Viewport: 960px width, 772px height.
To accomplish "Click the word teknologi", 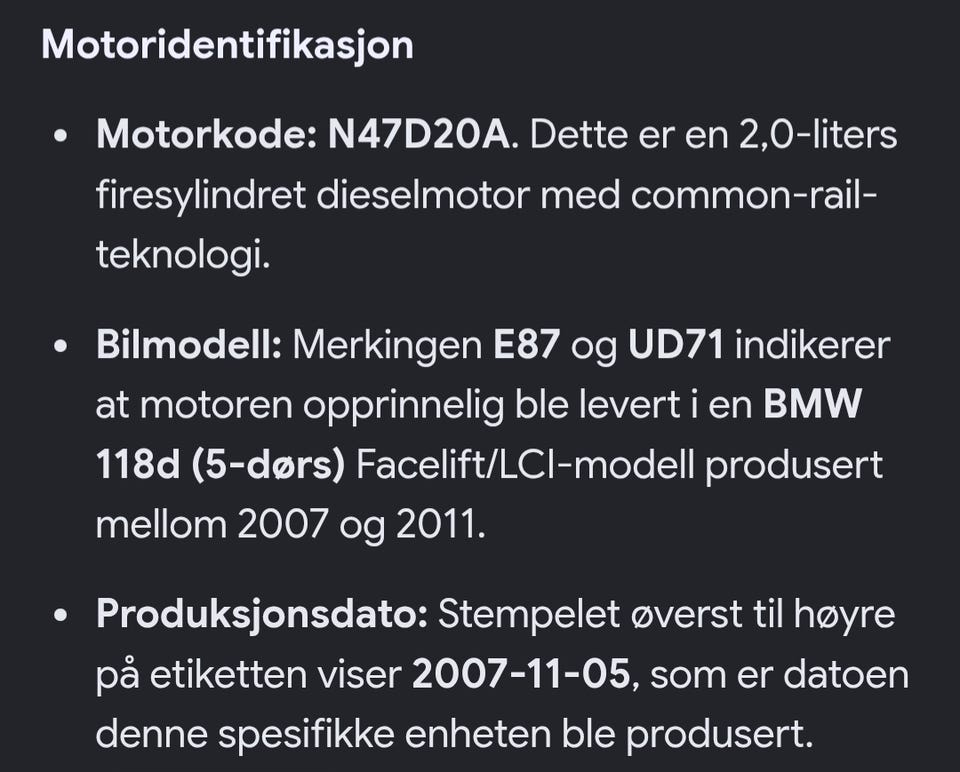I will [x=183, y=255].
